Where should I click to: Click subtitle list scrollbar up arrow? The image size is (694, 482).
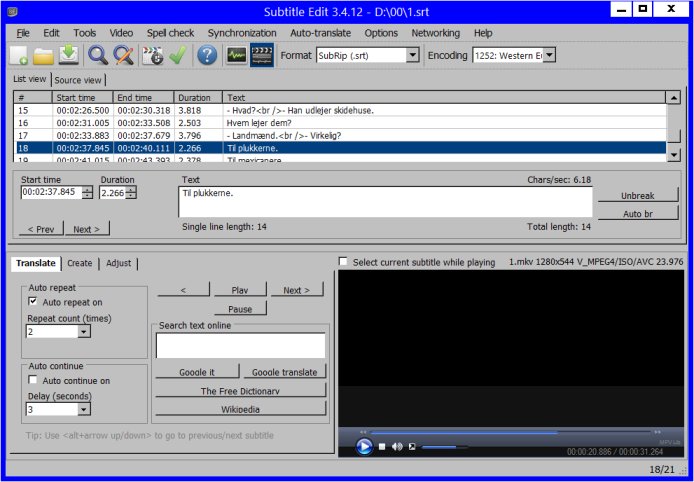673,98
